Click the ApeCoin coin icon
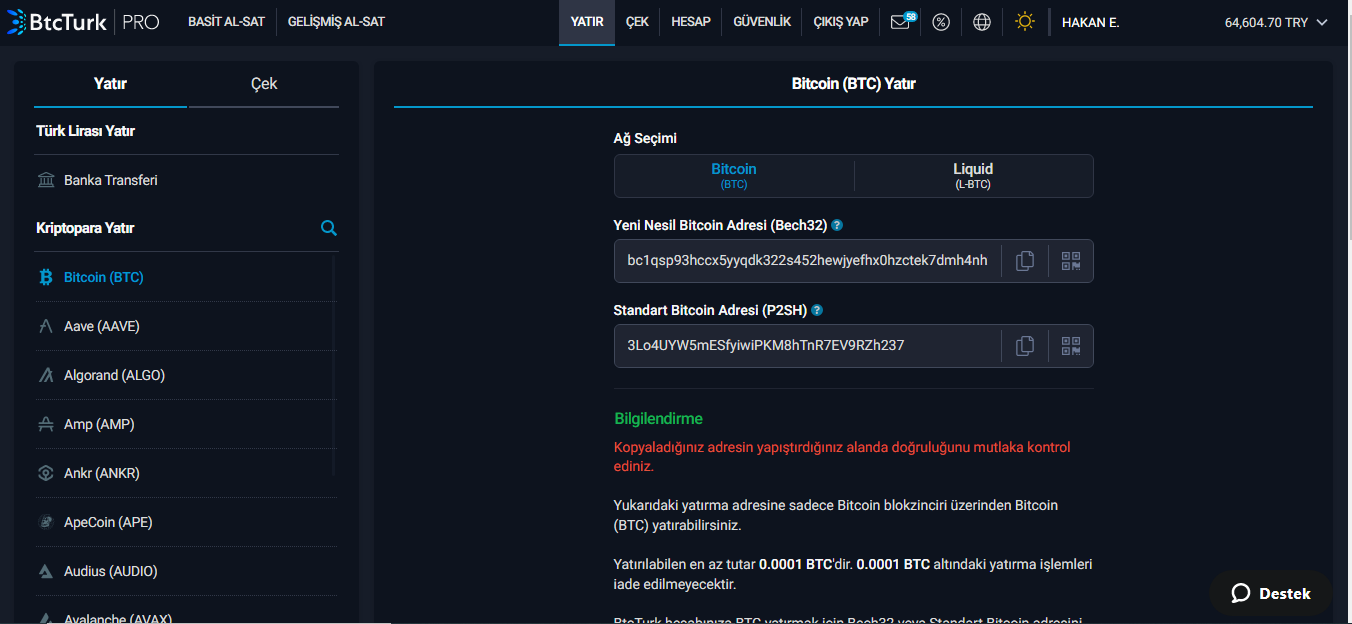The height and width of the screenshot is (624, 1352). (x=46, y=522)
